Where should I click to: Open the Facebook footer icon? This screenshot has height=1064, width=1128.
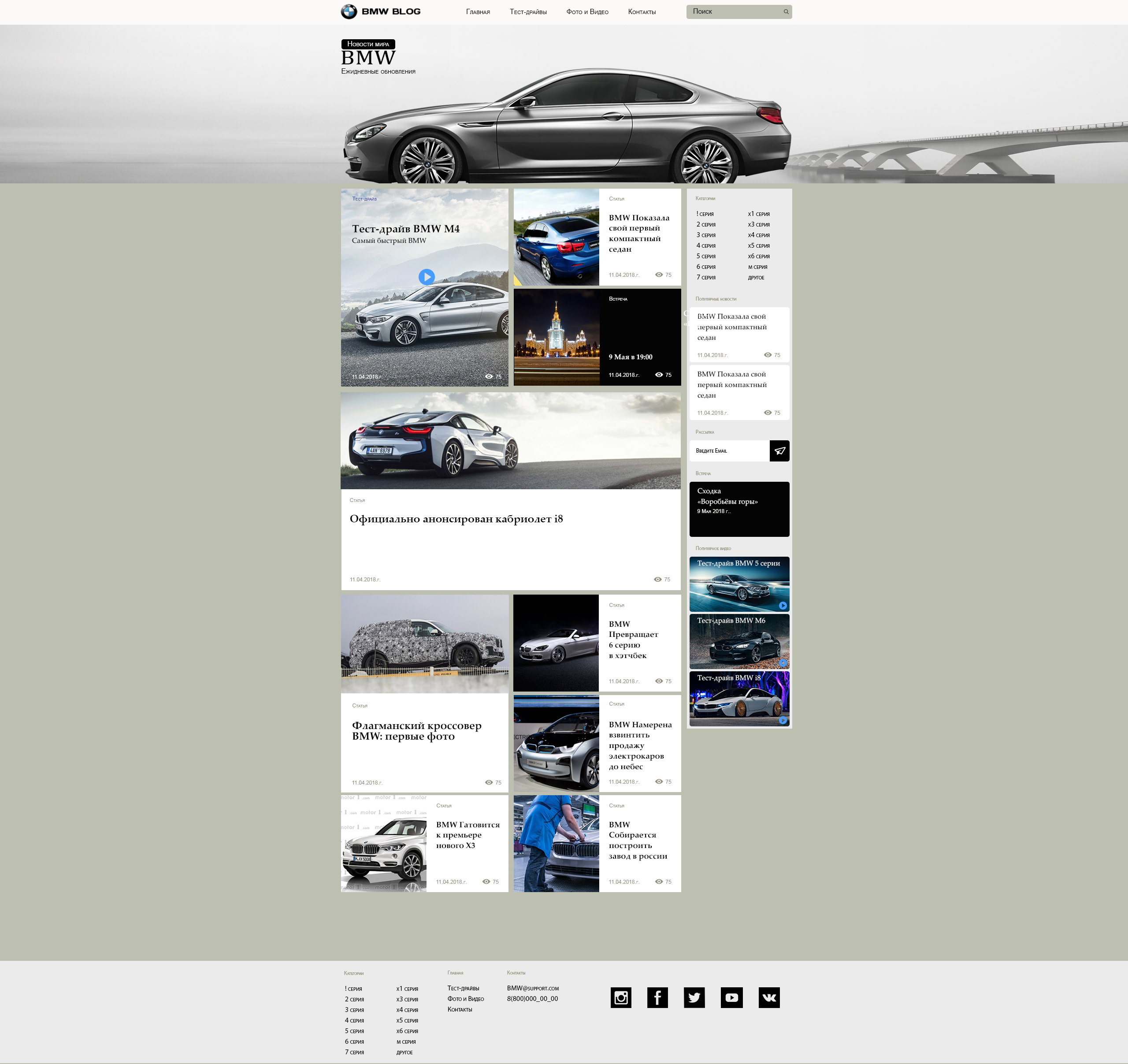(x=657, y=997)
